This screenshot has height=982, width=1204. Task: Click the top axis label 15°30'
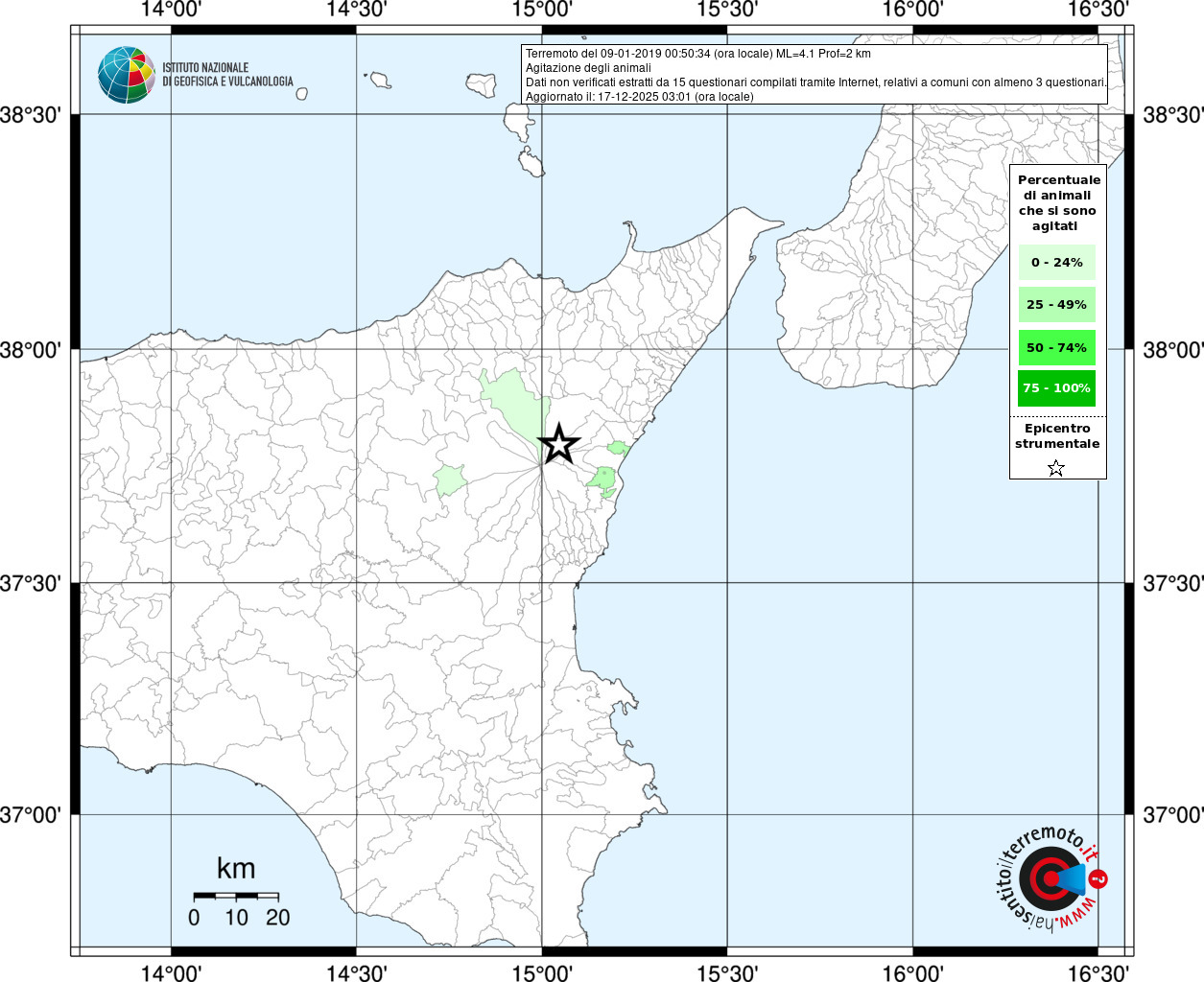click(727, 10)
